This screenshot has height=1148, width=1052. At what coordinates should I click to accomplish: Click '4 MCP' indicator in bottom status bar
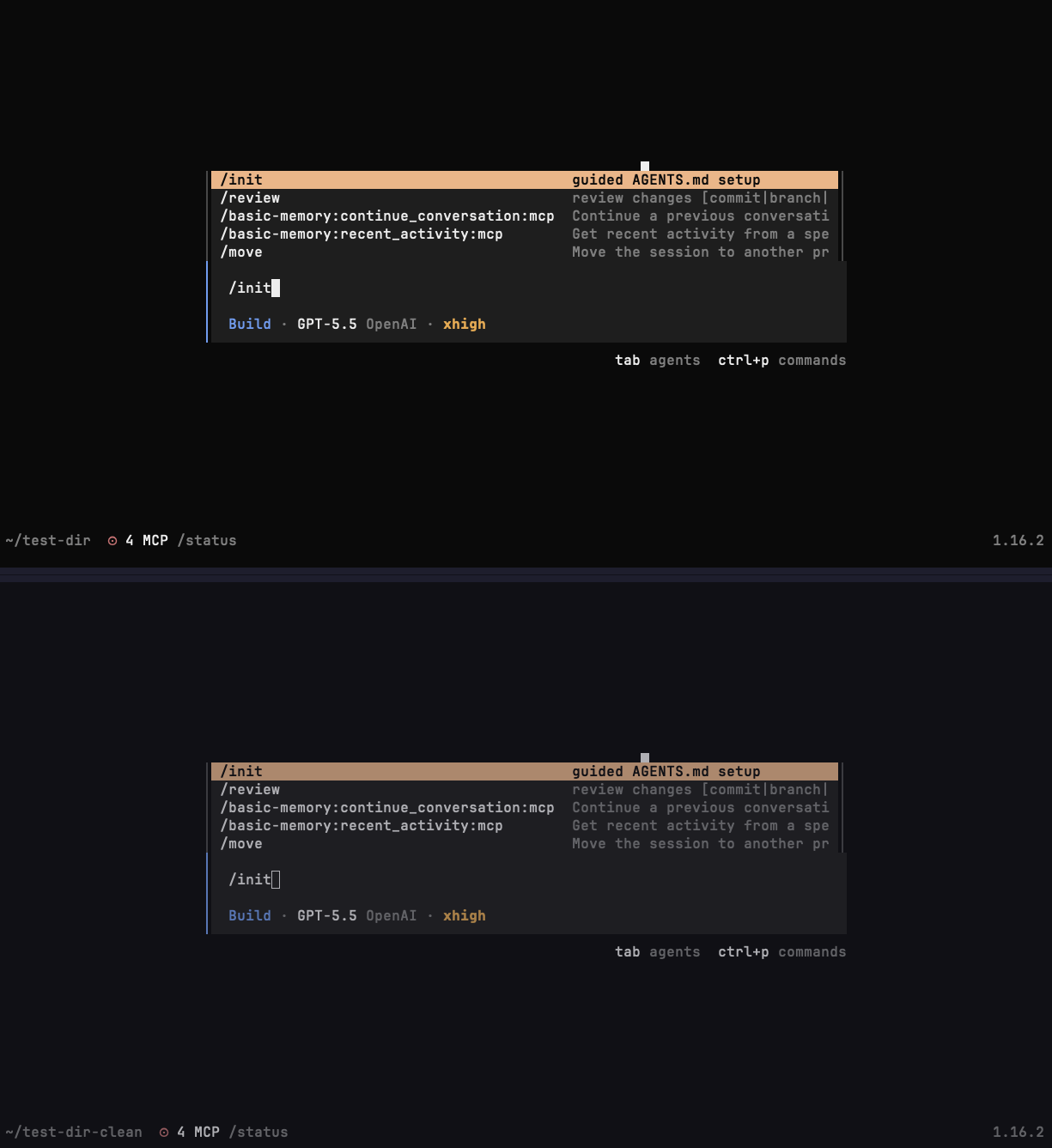click(x=198, y=1132)
